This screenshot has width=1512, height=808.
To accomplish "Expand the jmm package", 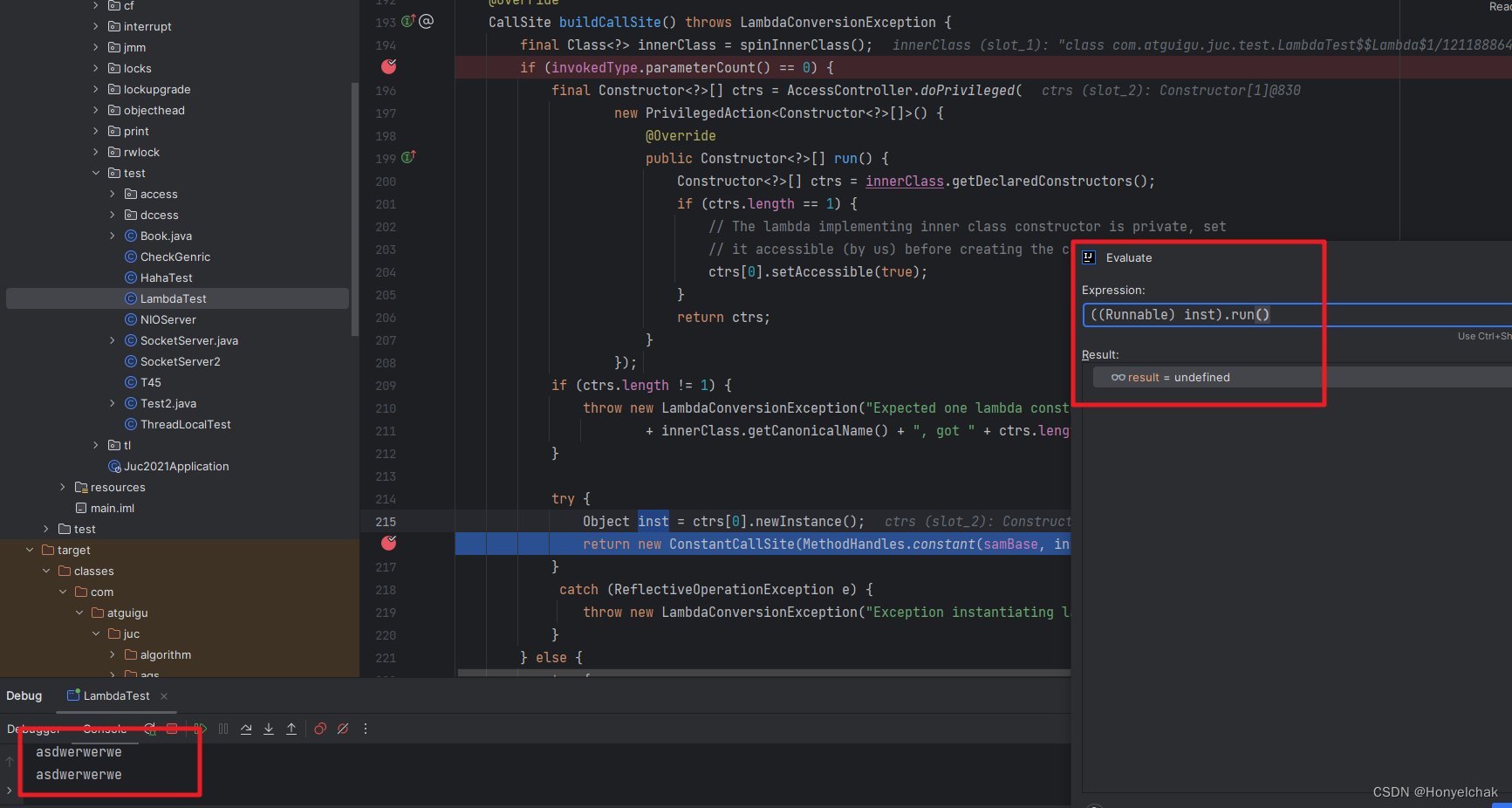I will 96,47.
